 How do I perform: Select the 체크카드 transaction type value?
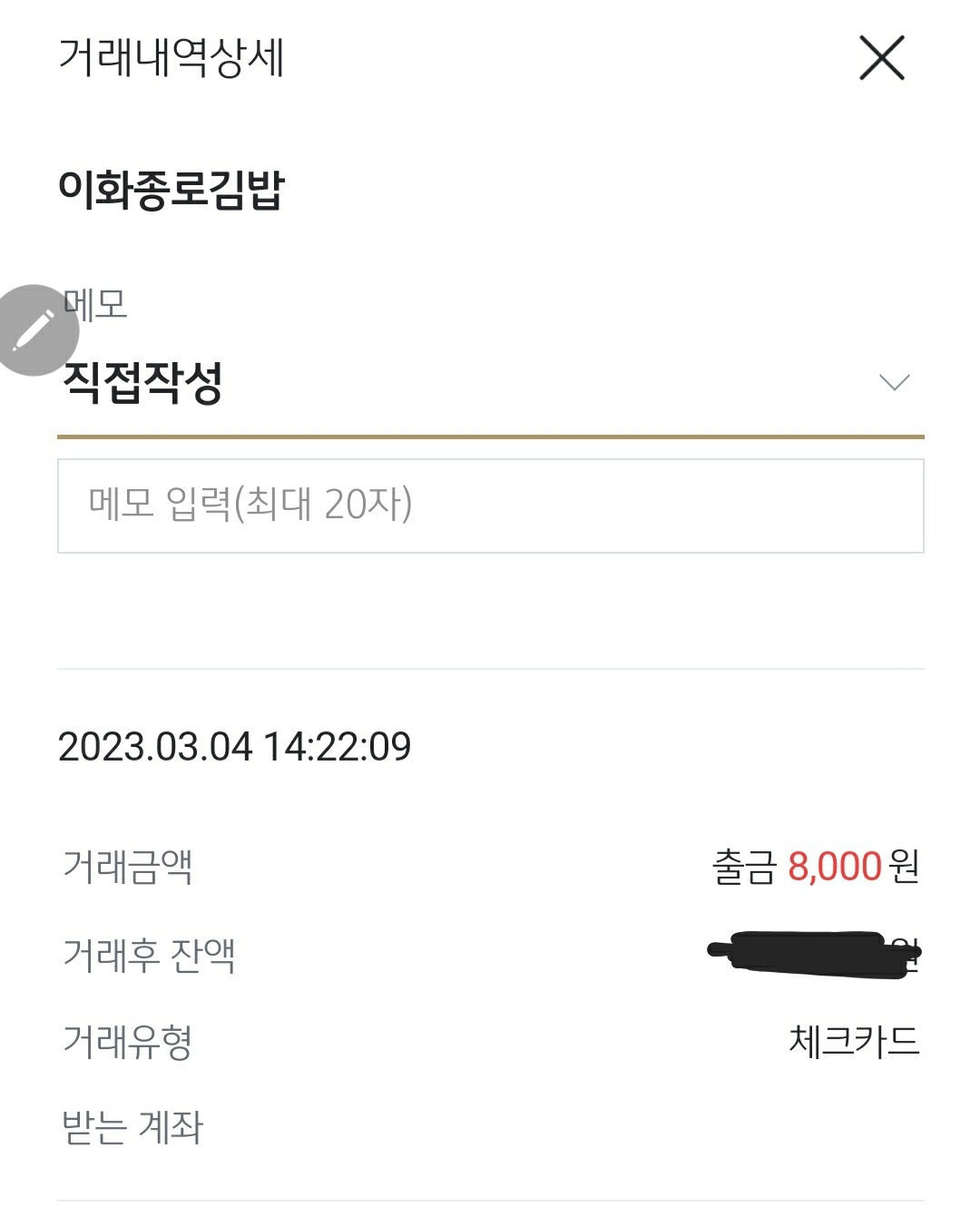pyautogui.click(x=854, y=1041)
